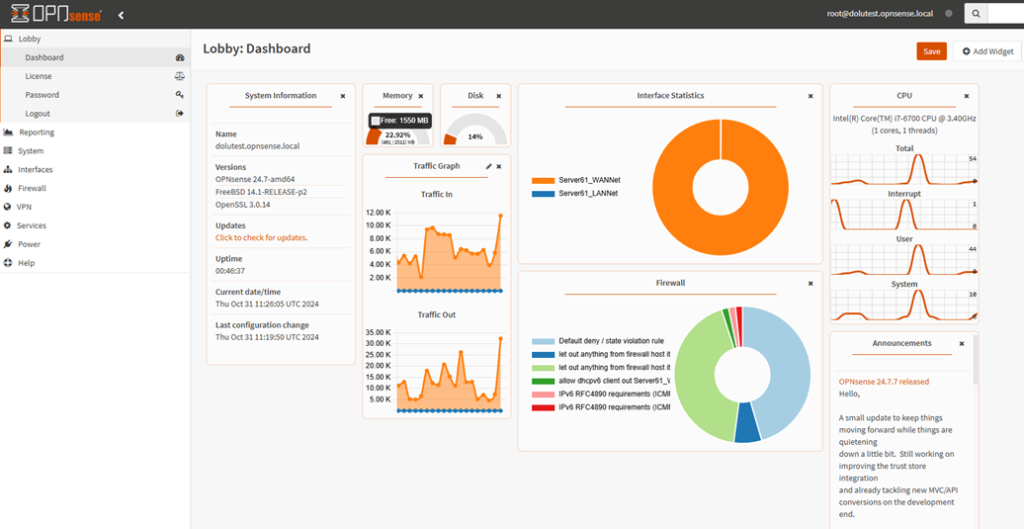Click the Announcements widget scrollbar
Image resolution: width=1024 pixels, height=529 pixels.
tap(976, 359)
